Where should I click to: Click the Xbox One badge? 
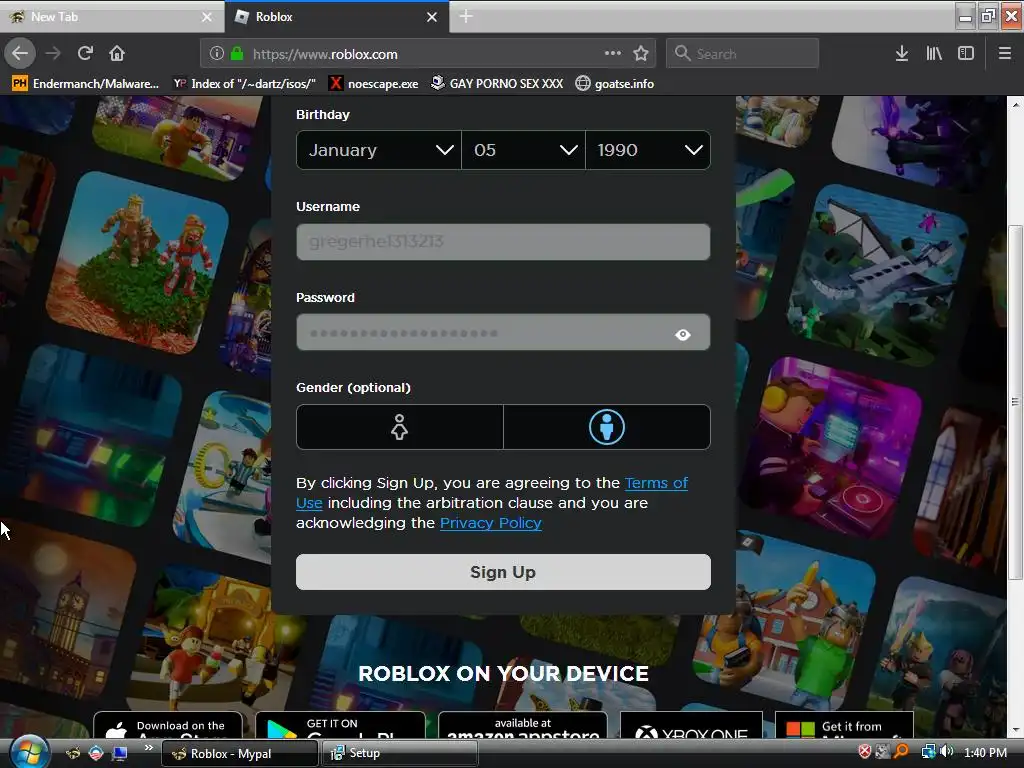691,726
